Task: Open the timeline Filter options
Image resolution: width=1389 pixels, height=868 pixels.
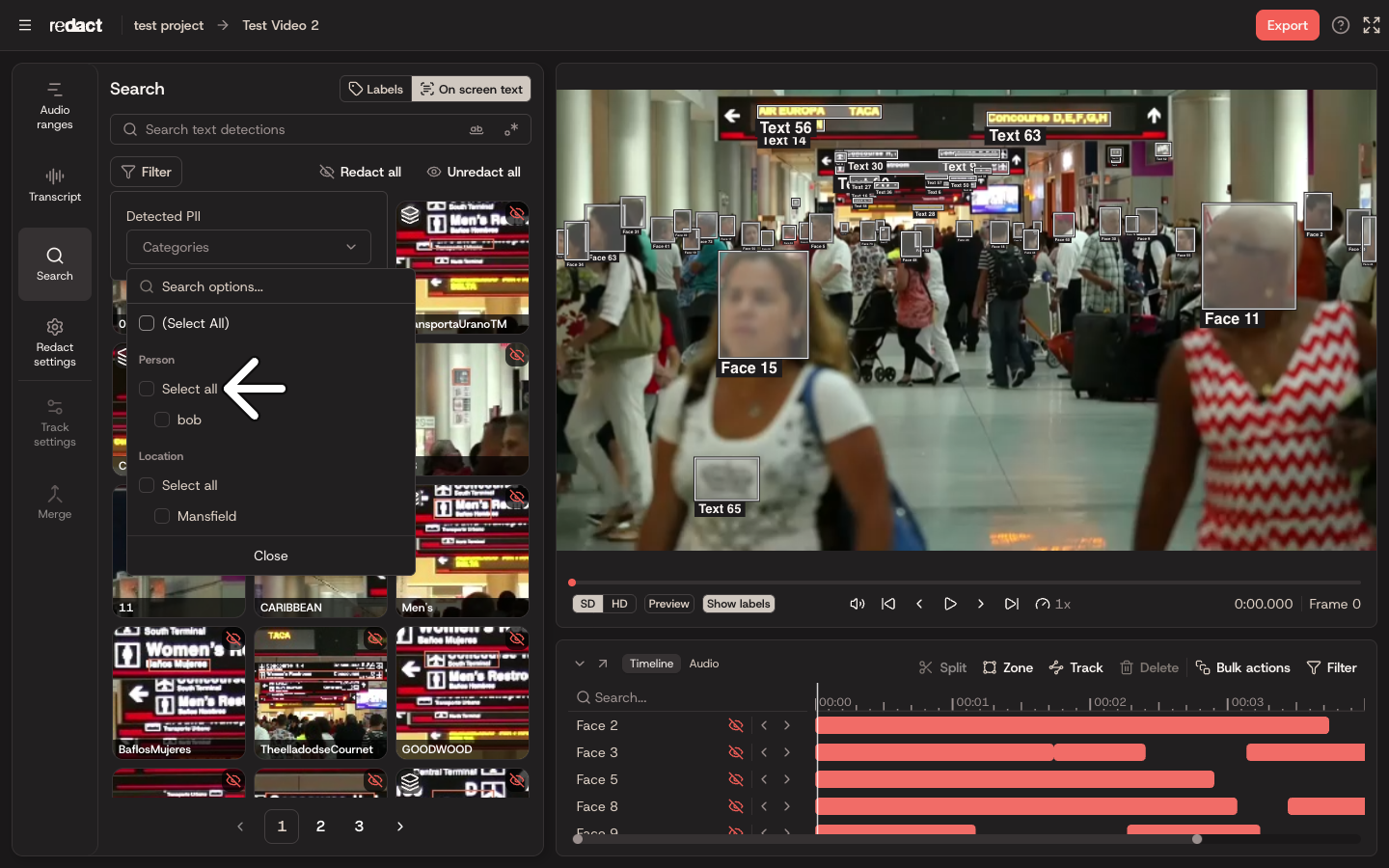Action: [1331, 667]
